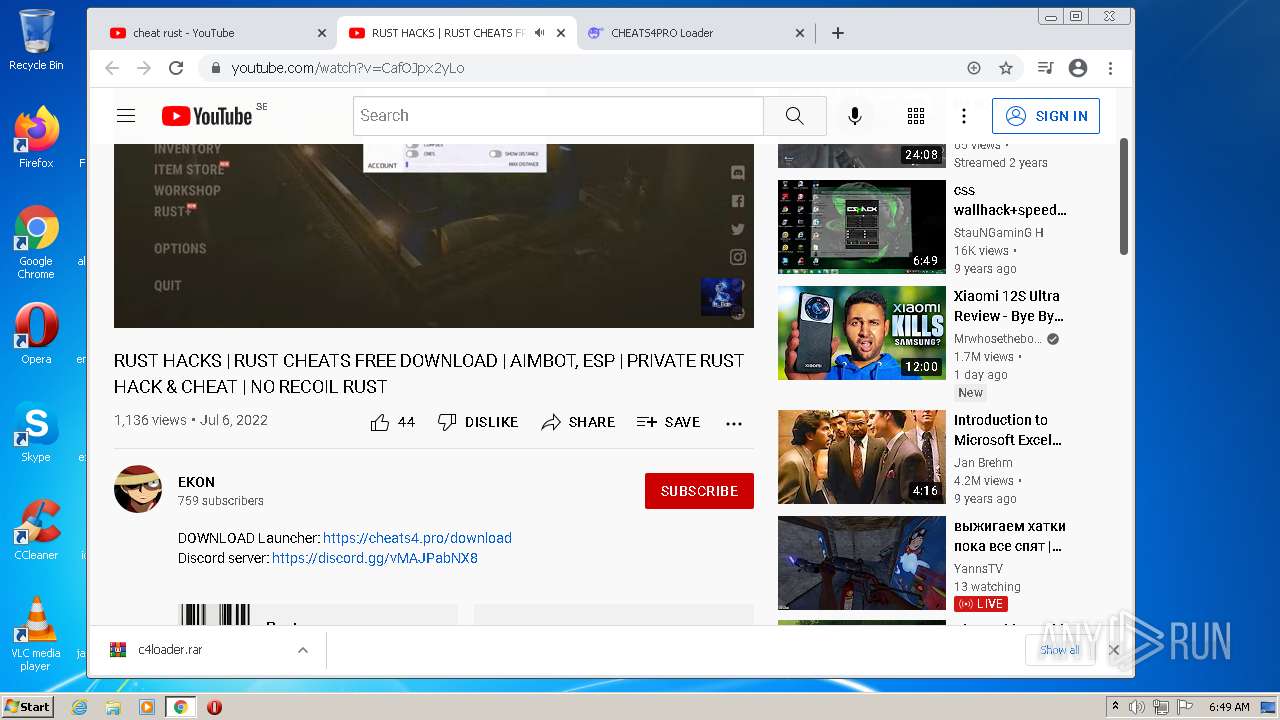Open YouTube apps grid icon
This screenshot has height=720, width=1280.
pyautogui.click(x=916, y=116)
